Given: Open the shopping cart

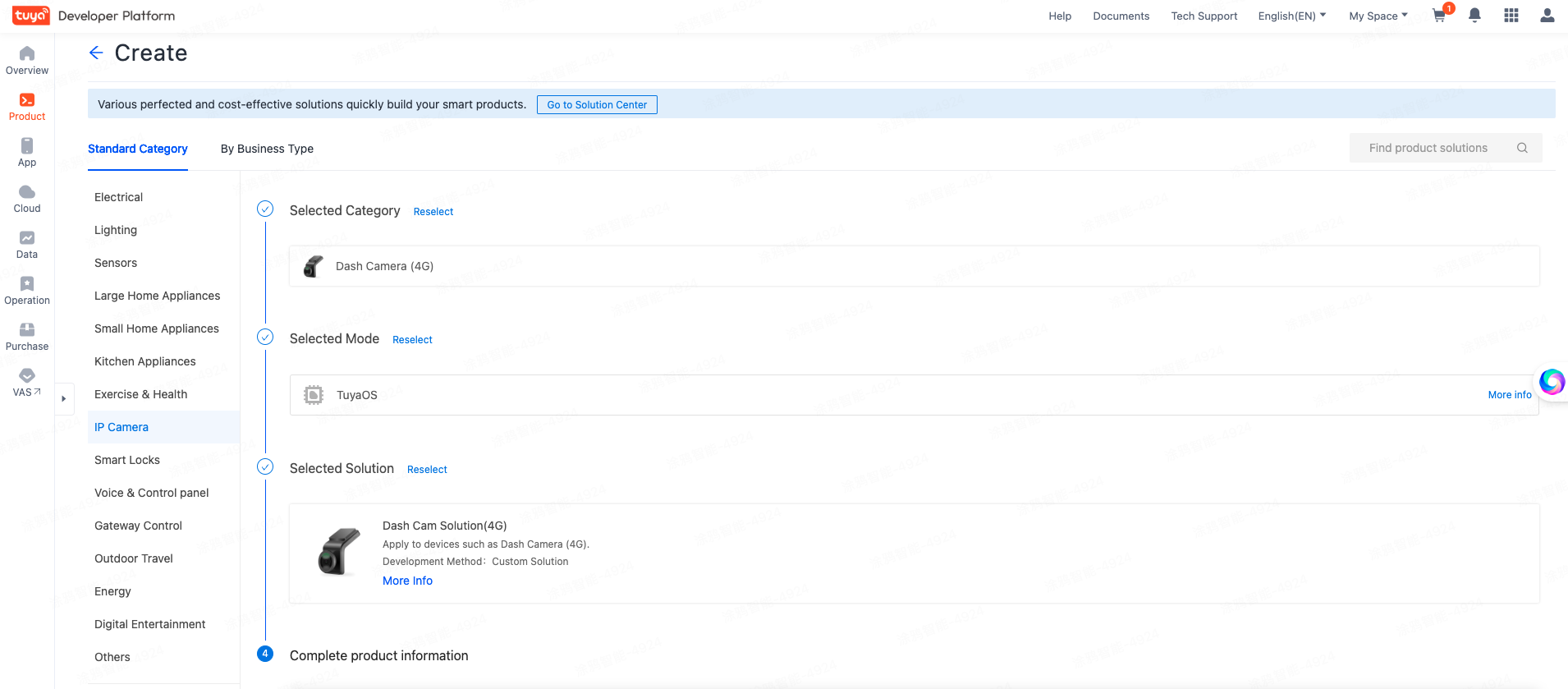Looking at the screenshot, I should (1439, 16).
